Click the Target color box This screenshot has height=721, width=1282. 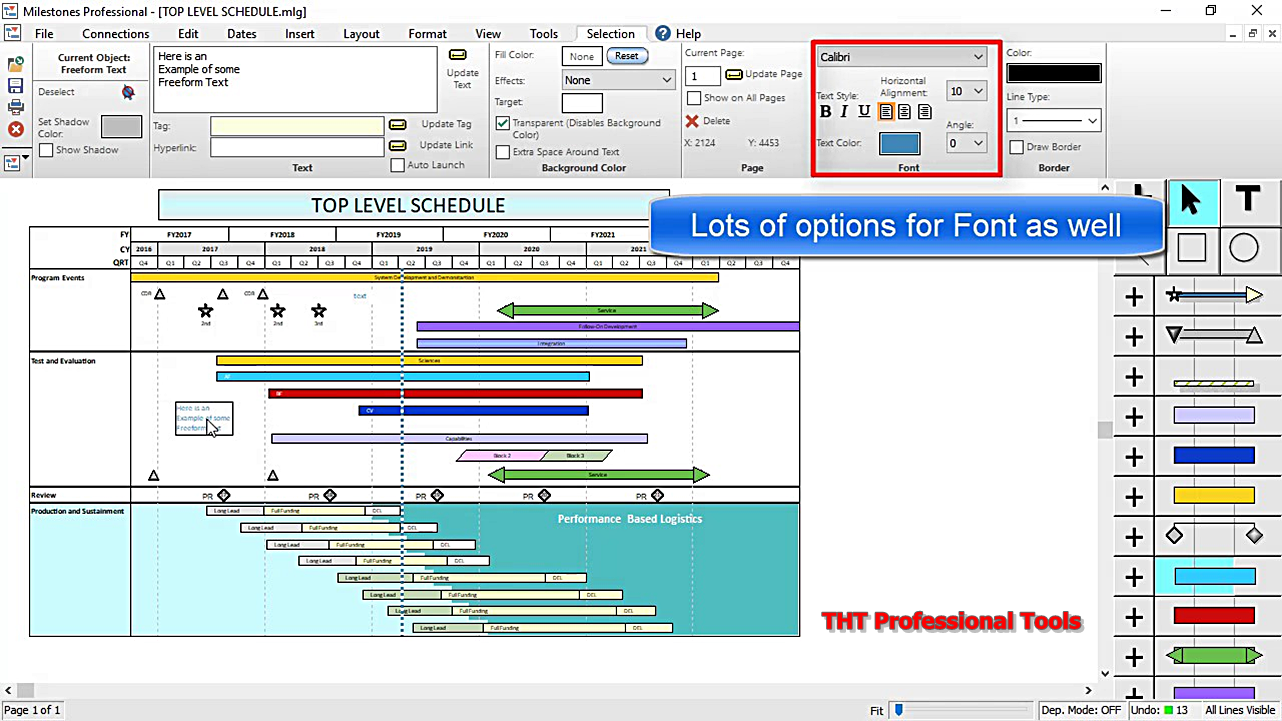[582, 102]
